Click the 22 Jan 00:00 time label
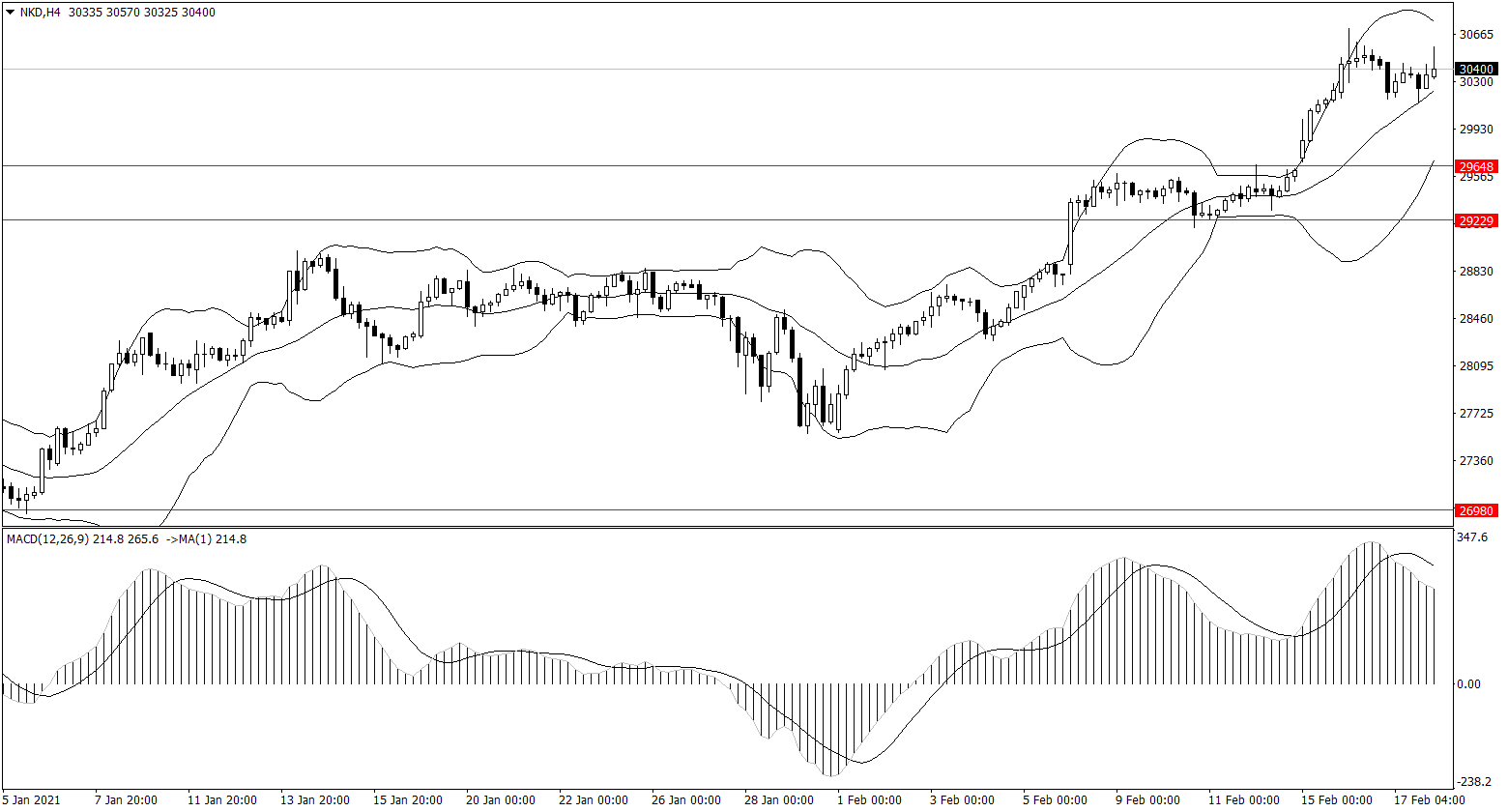The width and height of the screenshot is (1508, 812). tap(593, 800)
